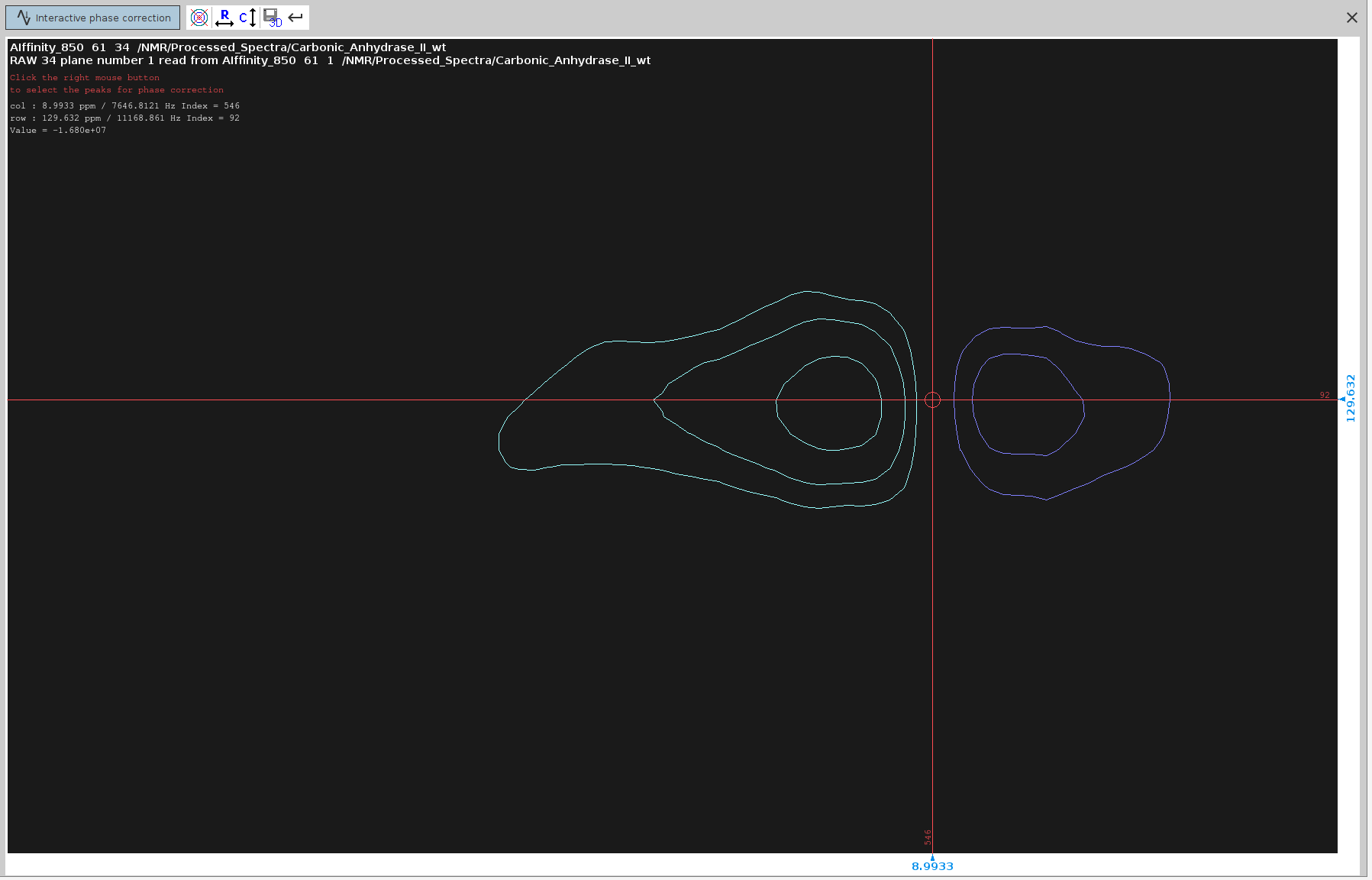The width and height of the screenshot is (1372, 880).
Task: Click the AIffinity_850 61 34 title line
Action: (228, 47)
